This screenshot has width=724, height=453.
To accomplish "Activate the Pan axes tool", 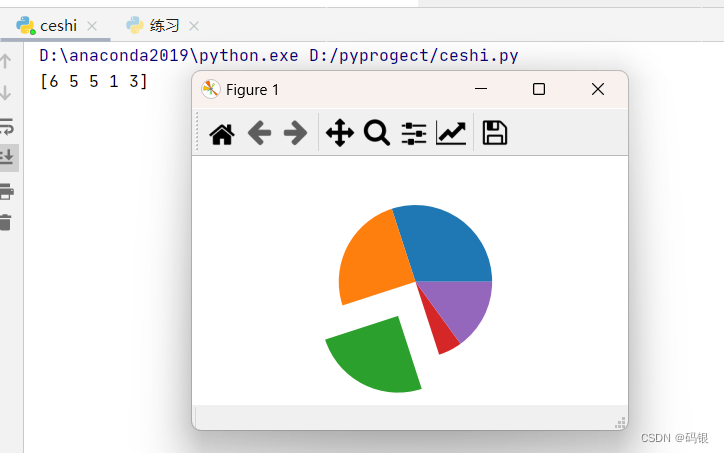I will click(x=340, y=133).
